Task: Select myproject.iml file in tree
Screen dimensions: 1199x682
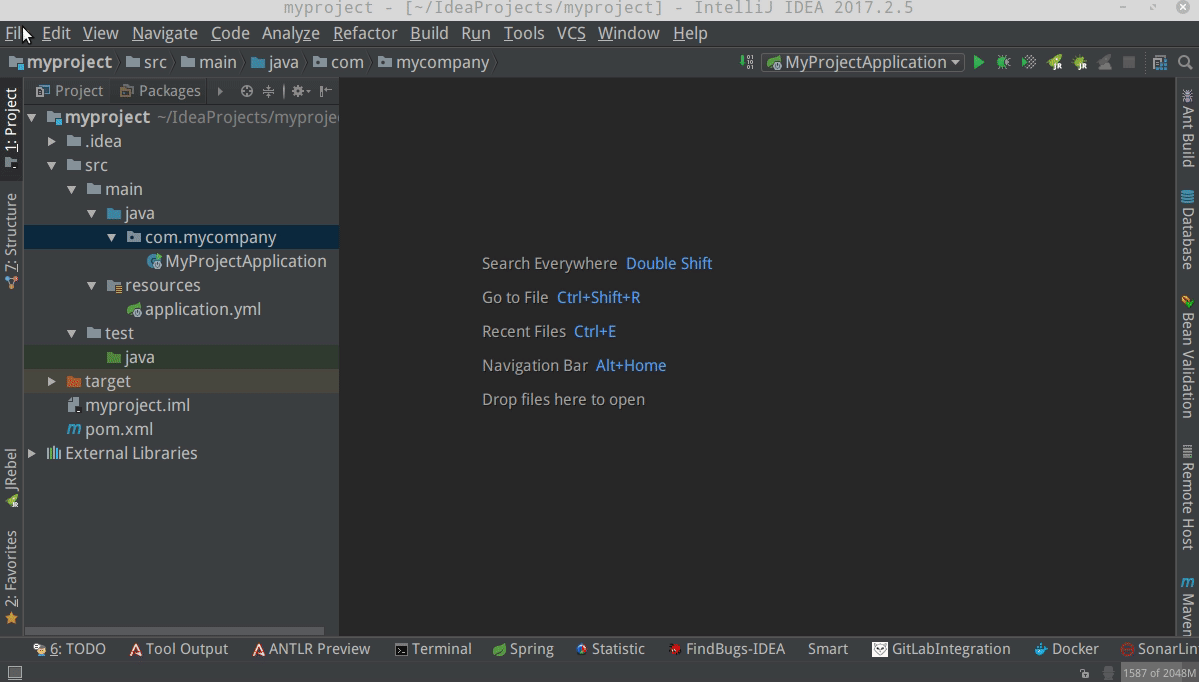Action: [128, 405]
